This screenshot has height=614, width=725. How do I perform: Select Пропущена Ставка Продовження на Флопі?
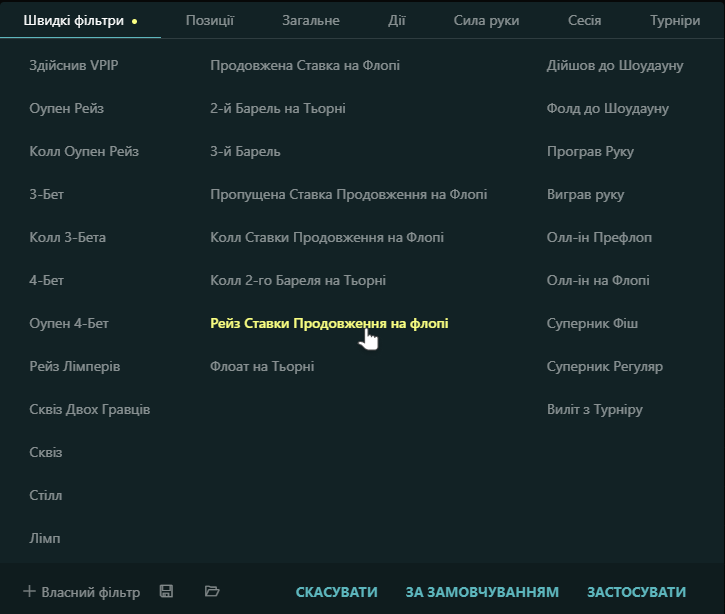tap(349, 194)
